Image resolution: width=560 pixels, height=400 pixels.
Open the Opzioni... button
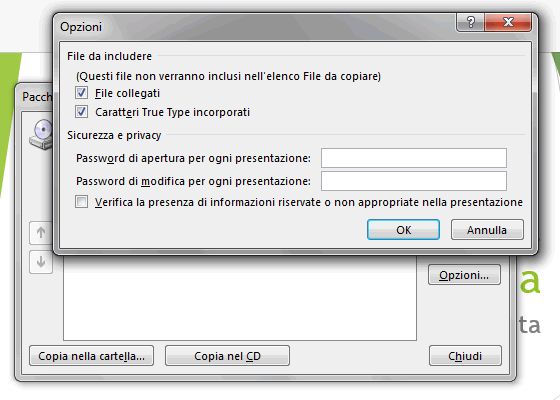coord(464,275)
